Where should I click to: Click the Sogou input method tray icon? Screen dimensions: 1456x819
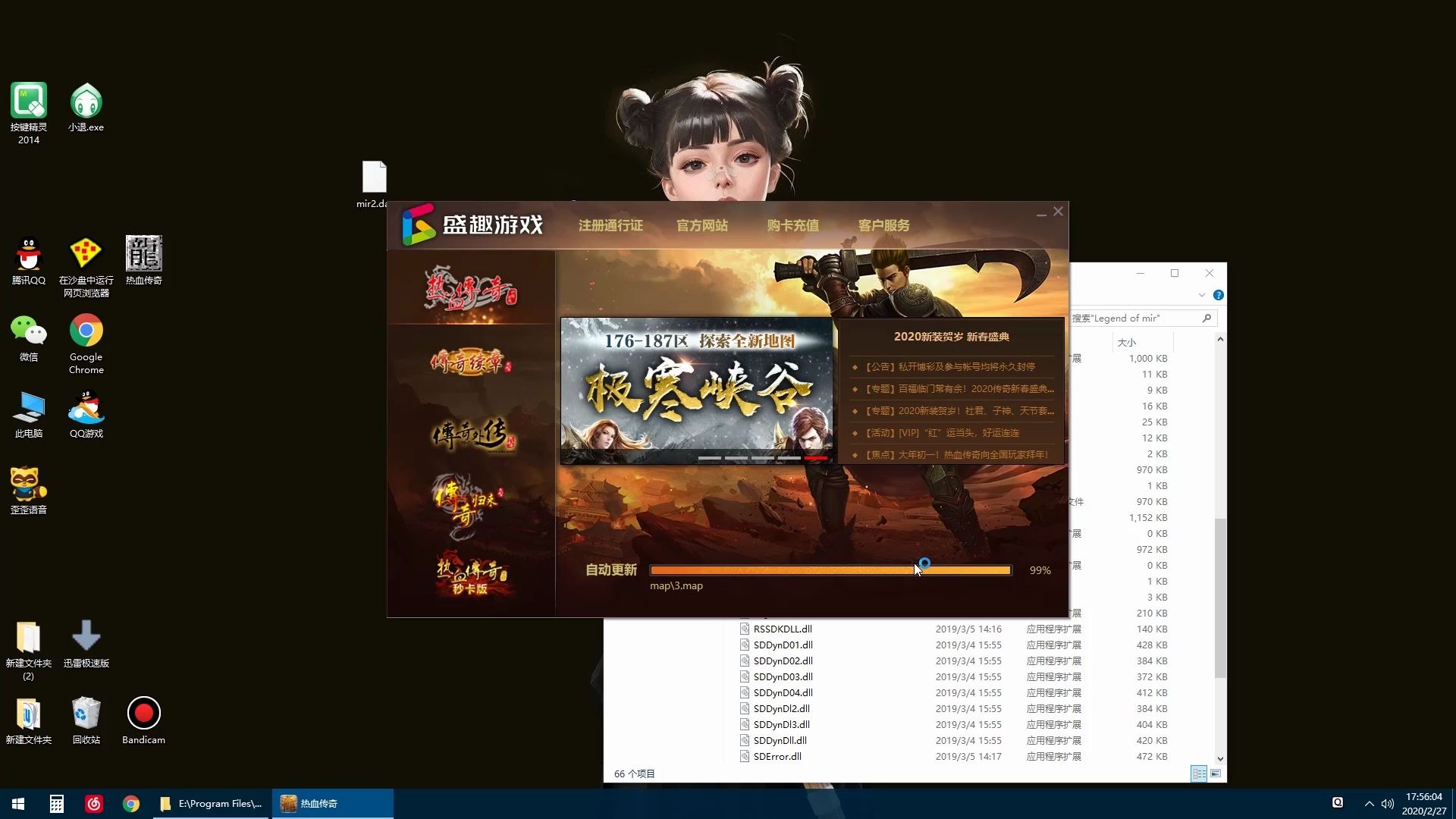click(x=1338, y=803)
